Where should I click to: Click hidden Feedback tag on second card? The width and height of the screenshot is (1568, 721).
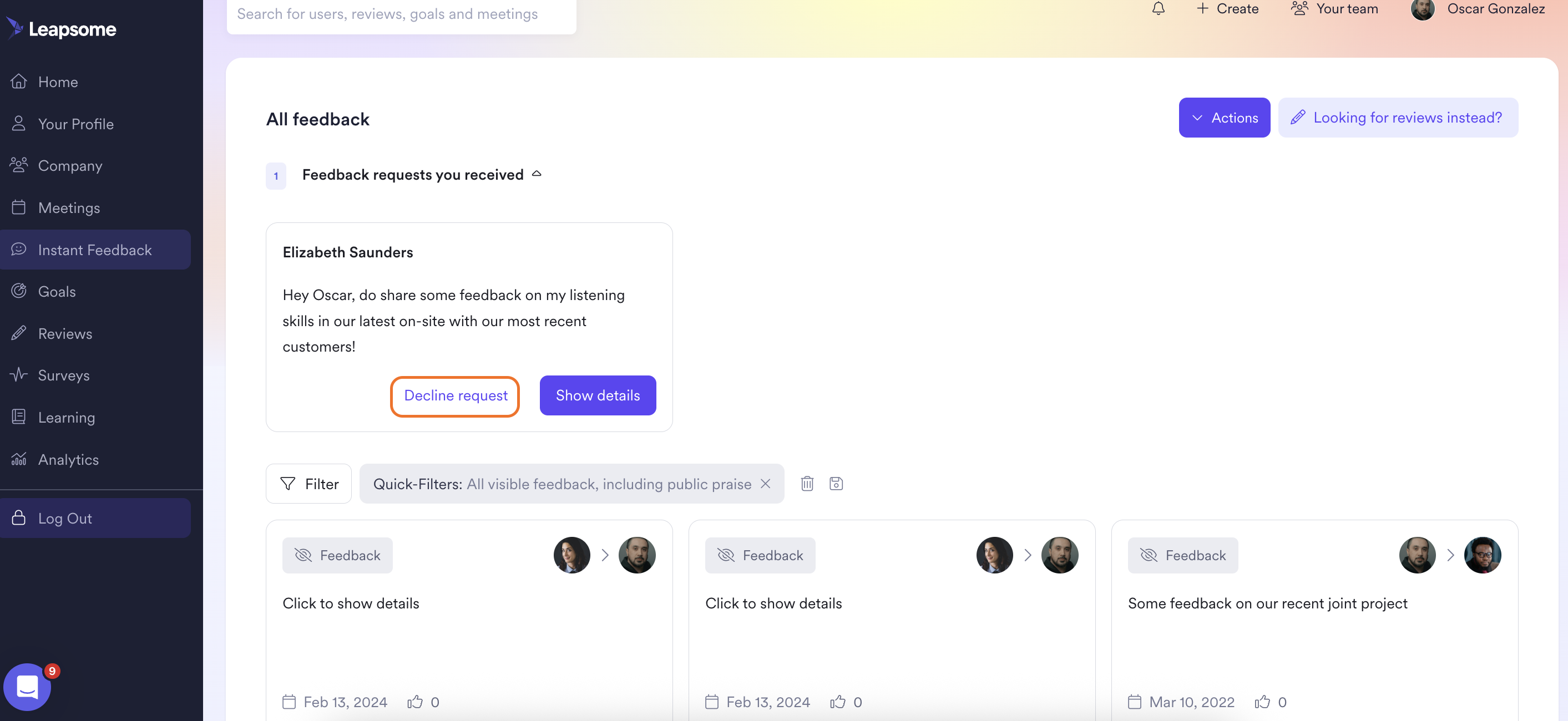click(760, 555)
